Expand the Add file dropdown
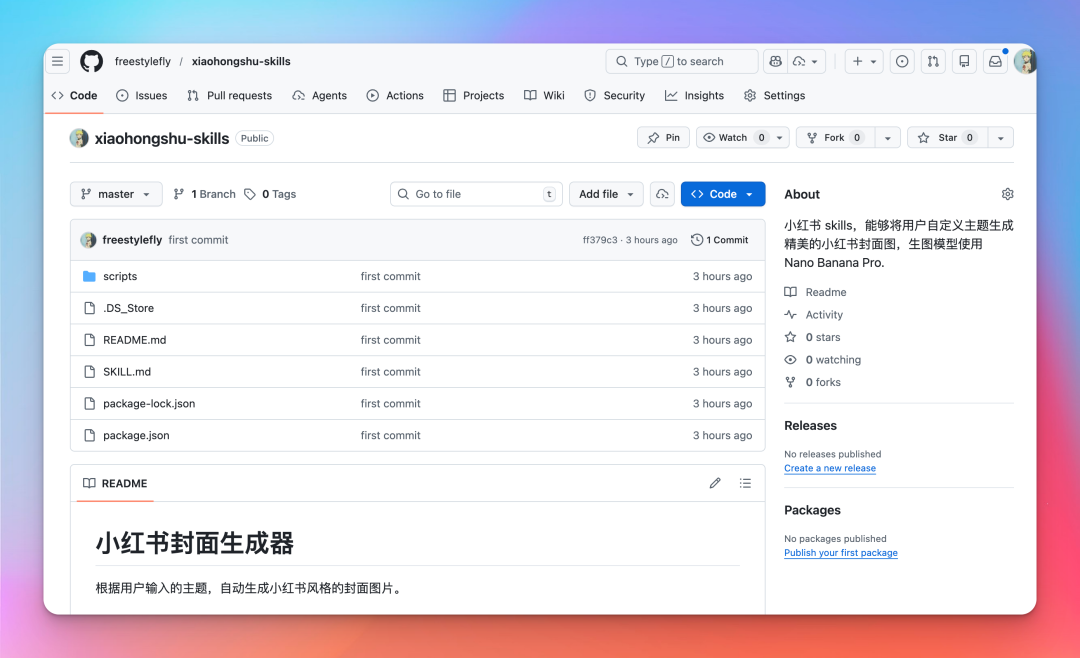1080x658 pixels. tap(606, 193)
